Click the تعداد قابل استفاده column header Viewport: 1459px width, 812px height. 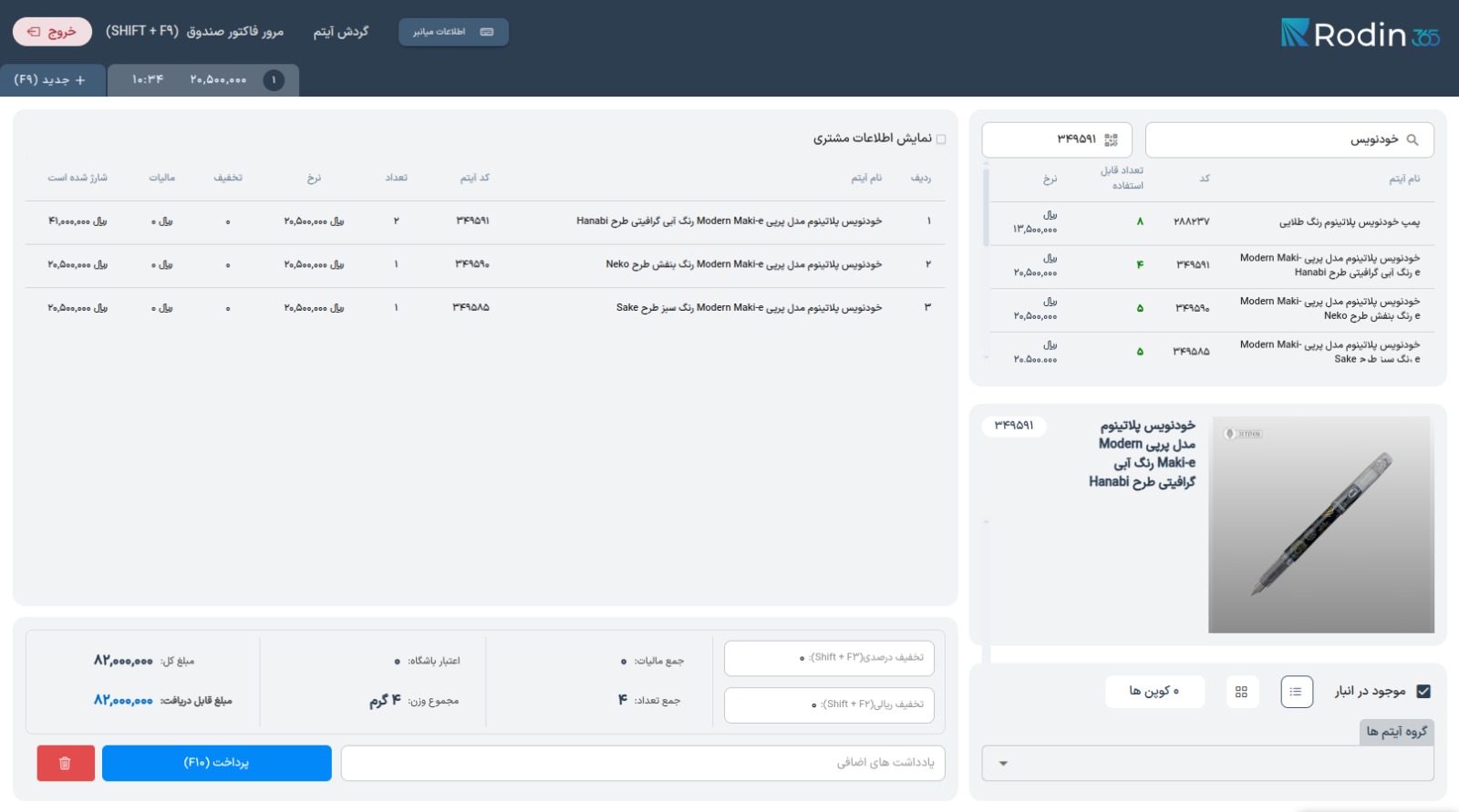click(x=1122, y=178)
